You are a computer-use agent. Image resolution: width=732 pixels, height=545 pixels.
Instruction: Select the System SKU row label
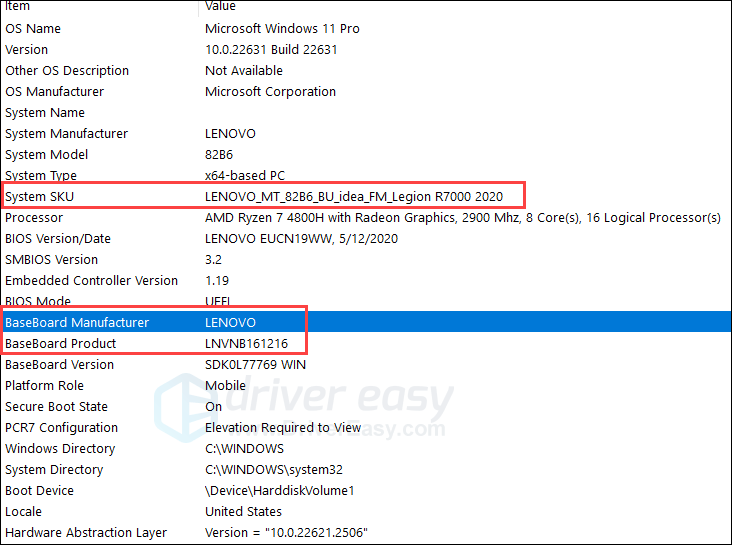click(x=39, y=197)
